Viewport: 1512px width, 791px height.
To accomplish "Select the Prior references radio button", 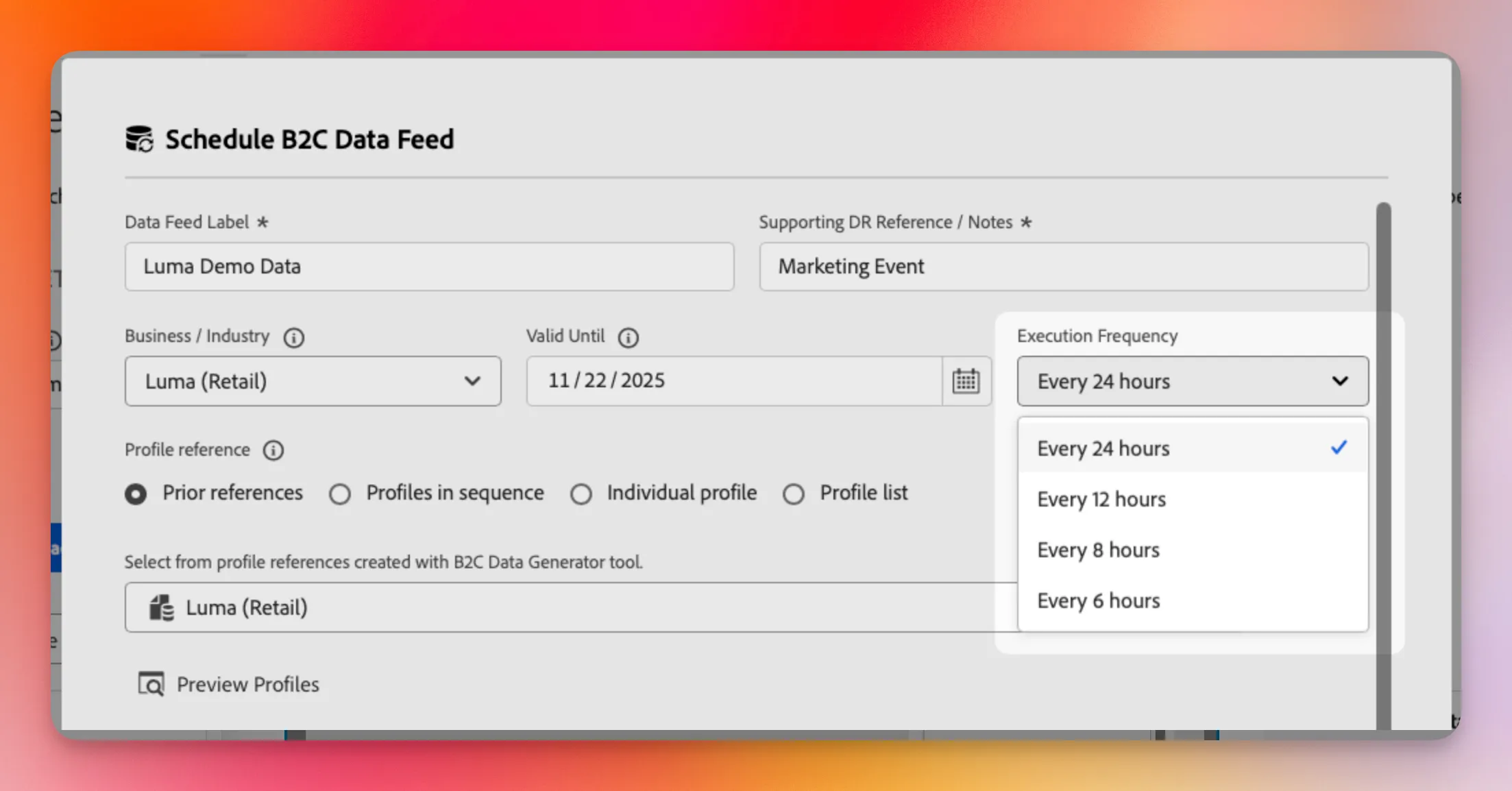I will pyautogui.click(x=136, y=494).
